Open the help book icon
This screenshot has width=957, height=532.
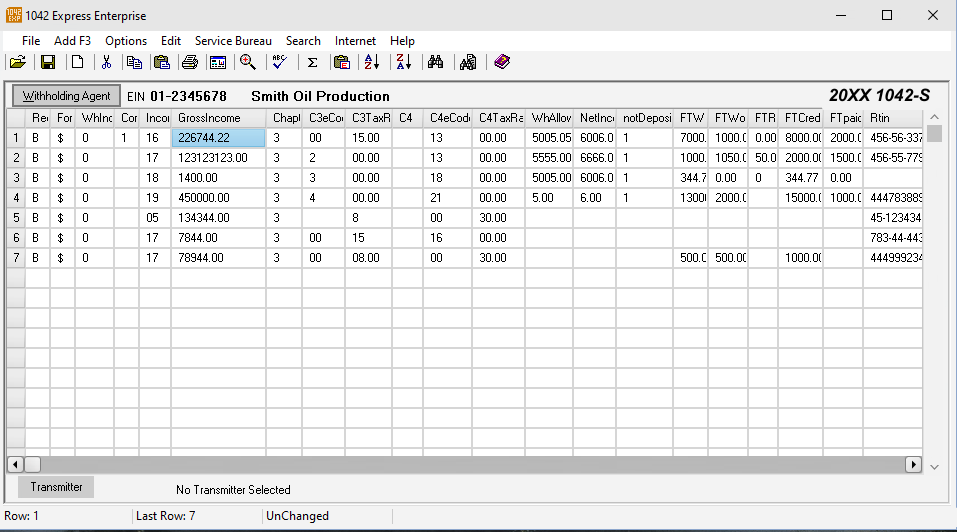(502, 62)
